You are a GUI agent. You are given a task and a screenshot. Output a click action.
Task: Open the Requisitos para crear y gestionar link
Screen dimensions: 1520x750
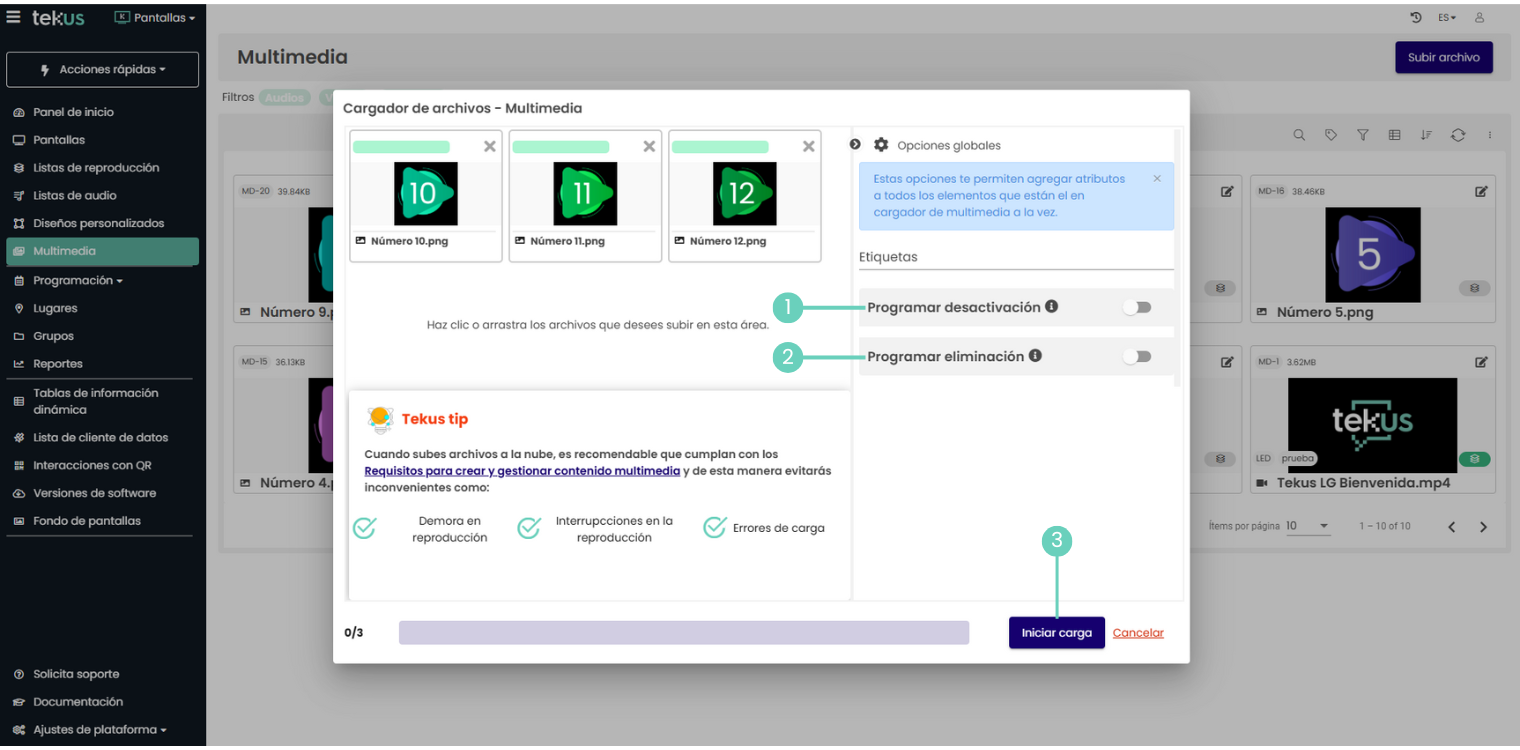pos(522,471)
